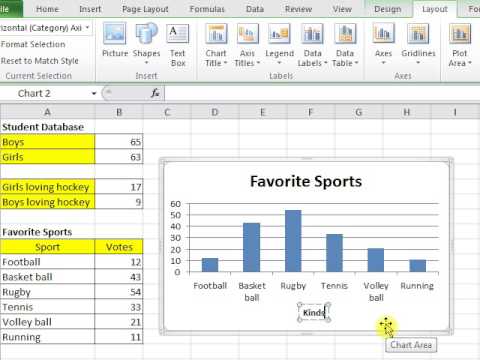Click the Football bar in chart
480x360 pixels.
click(210, 265)
